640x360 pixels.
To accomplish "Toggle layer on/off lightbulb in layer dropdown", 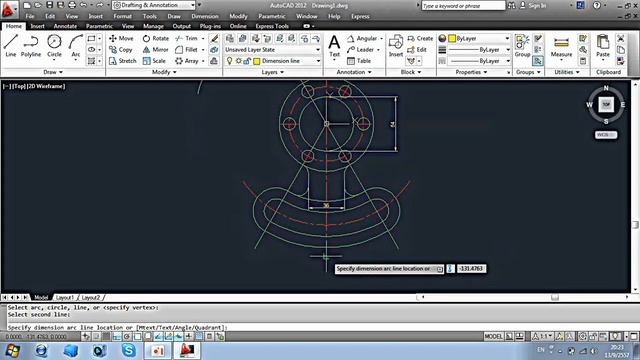I will coord(230,61).
